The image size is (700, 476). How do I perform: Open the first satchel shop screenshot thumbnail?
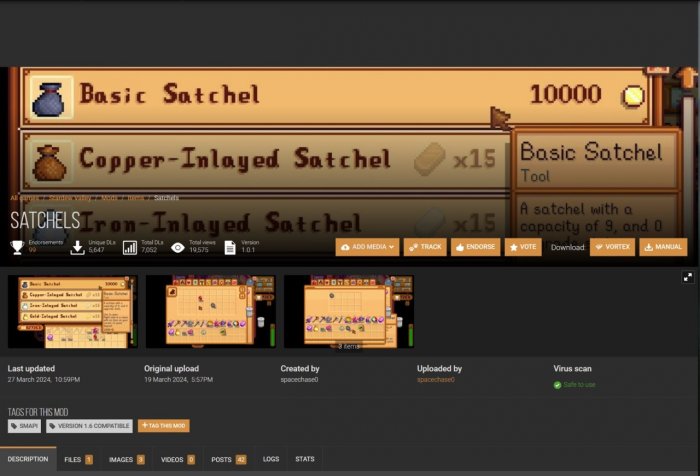coord(73,312)
